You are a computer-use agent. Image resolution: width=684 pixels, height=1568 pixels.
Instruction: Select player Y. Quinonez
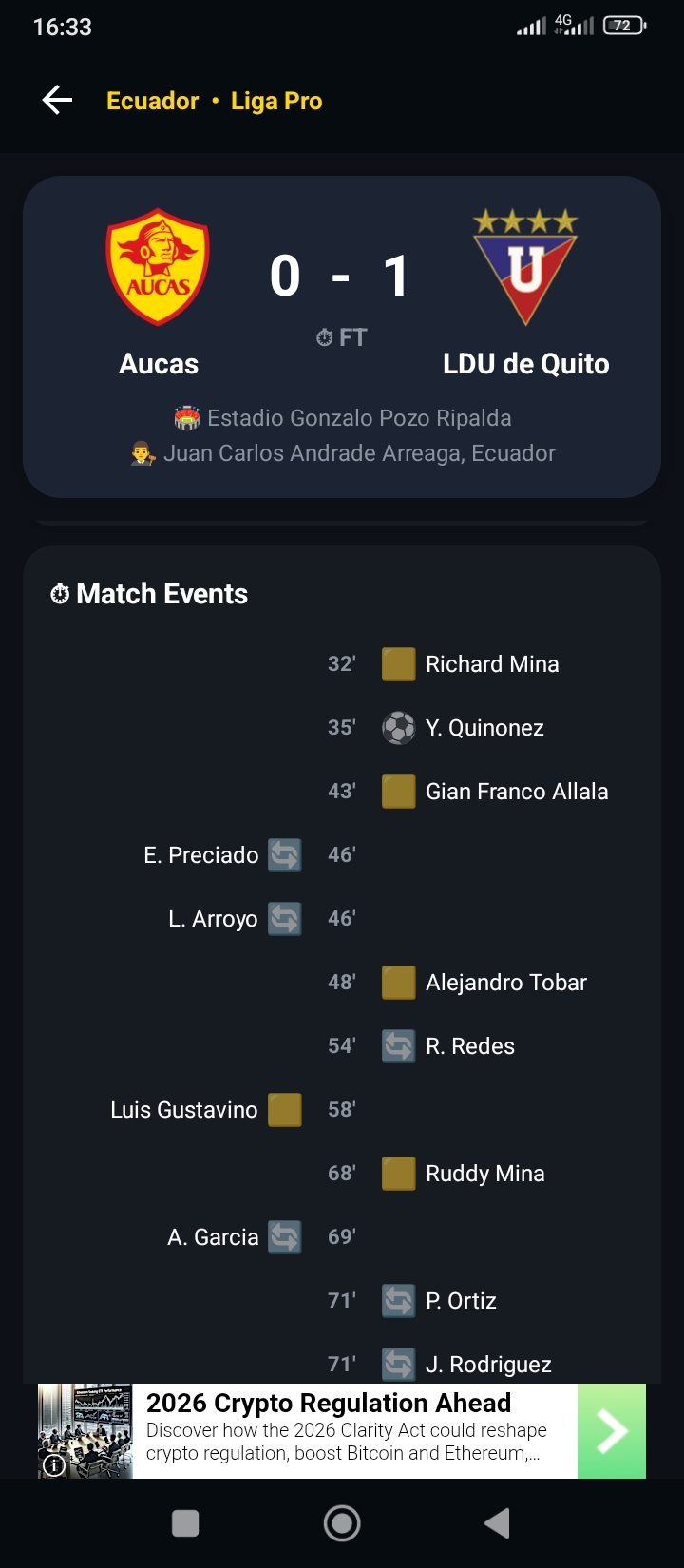click(x=484, y=728)
